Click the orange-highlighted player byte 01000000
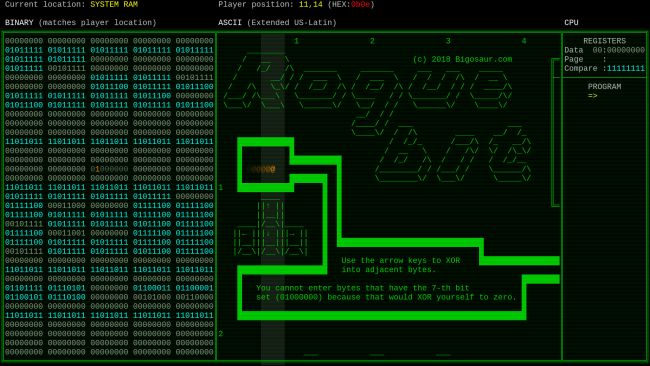 tap(109, 169)
